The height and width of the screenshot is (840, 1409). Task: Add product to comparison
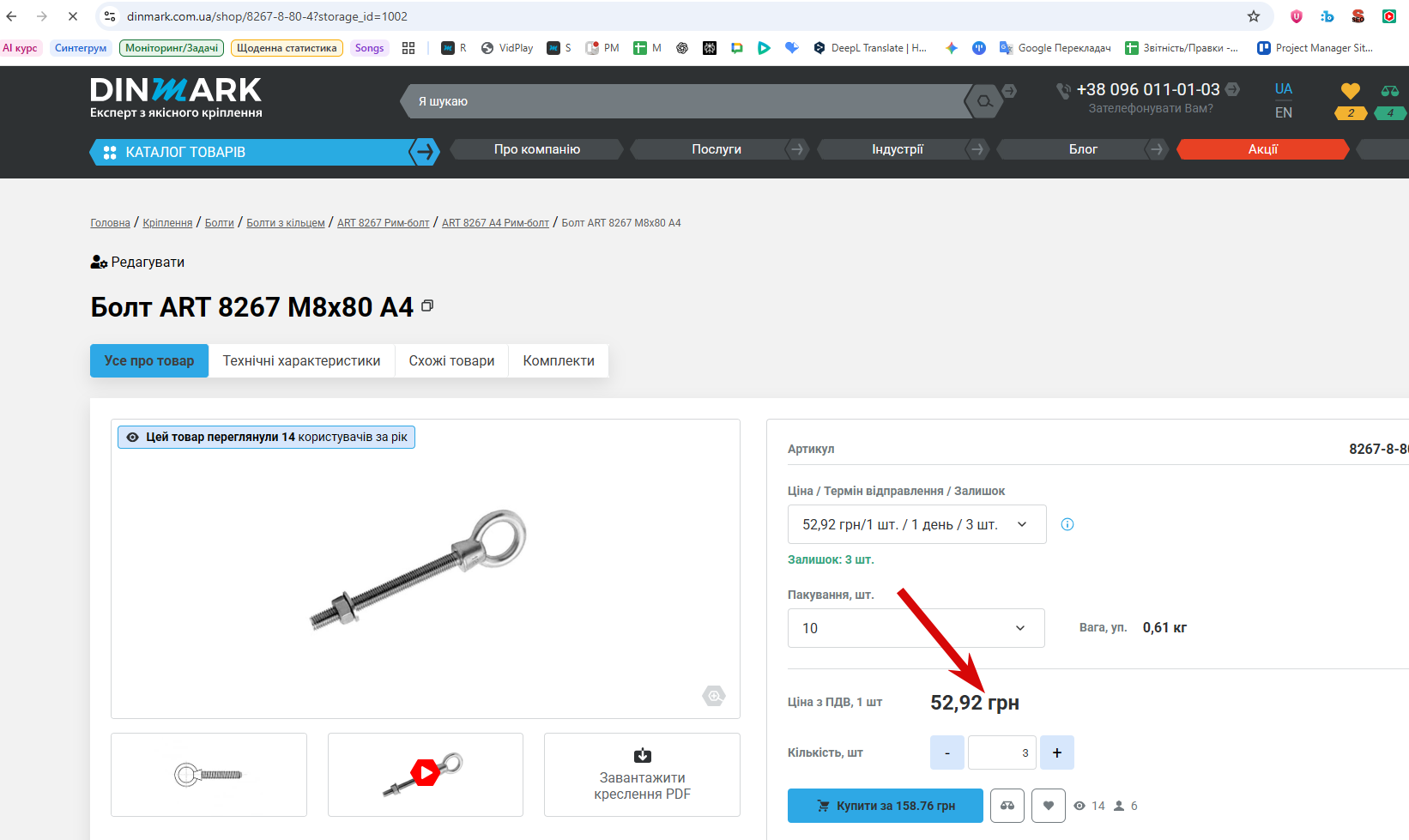coord(1007,806)
